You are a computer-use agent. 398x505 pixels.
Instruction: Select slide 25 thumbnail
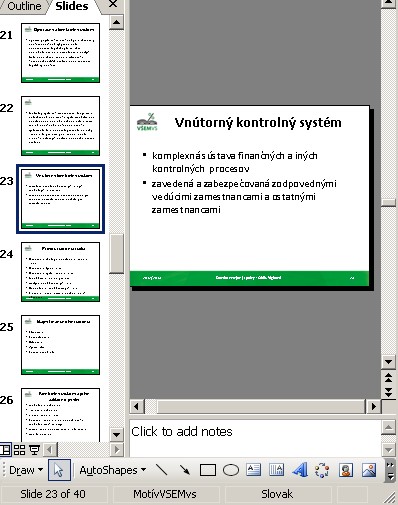[60, 345]
